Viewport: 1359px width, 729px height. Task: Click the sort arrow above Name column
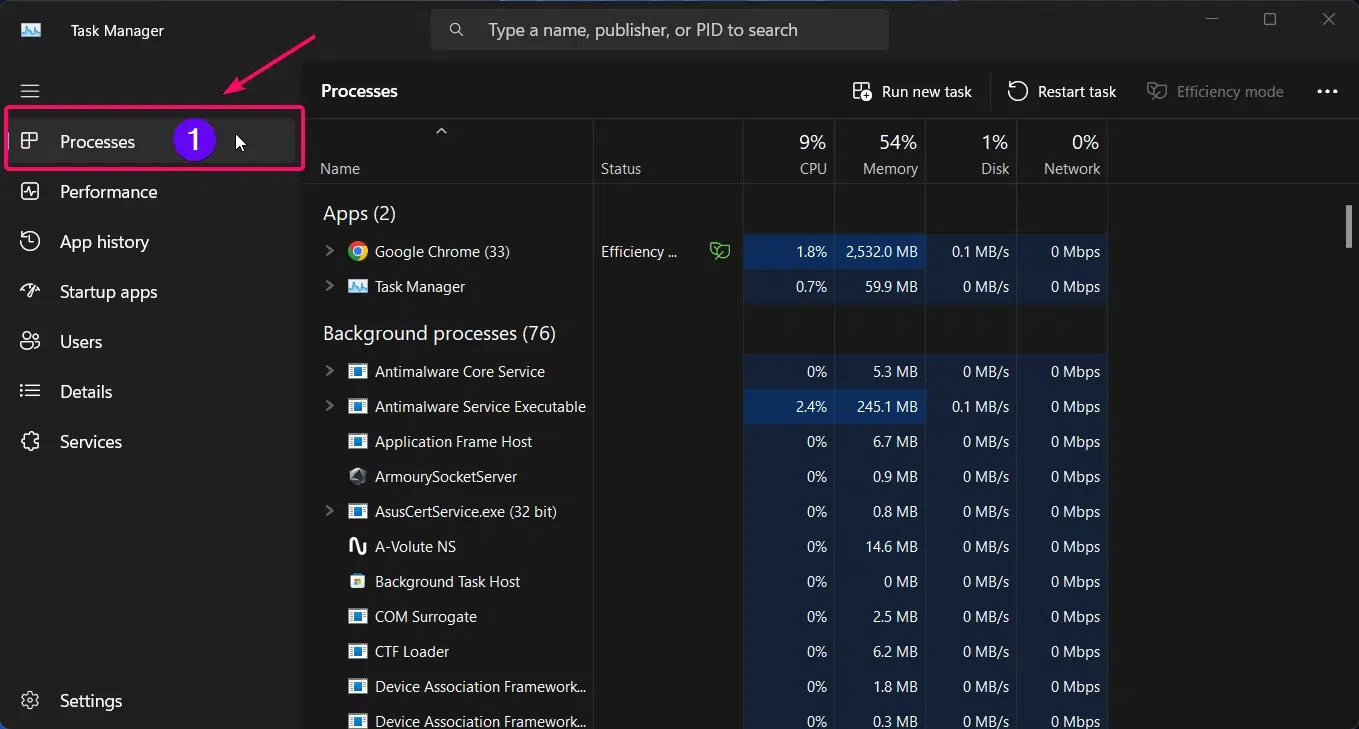coord(441,130)
